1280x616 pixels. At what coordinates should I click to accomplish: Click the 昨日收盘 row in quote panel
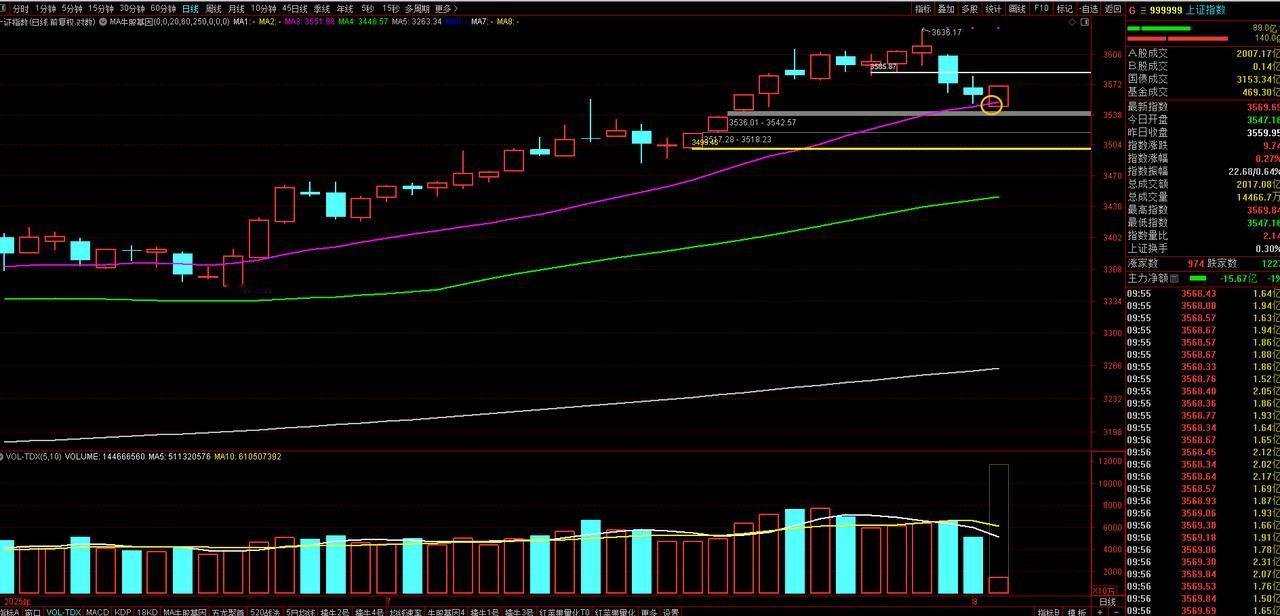pyautogui.click(x=1203, y=132)
